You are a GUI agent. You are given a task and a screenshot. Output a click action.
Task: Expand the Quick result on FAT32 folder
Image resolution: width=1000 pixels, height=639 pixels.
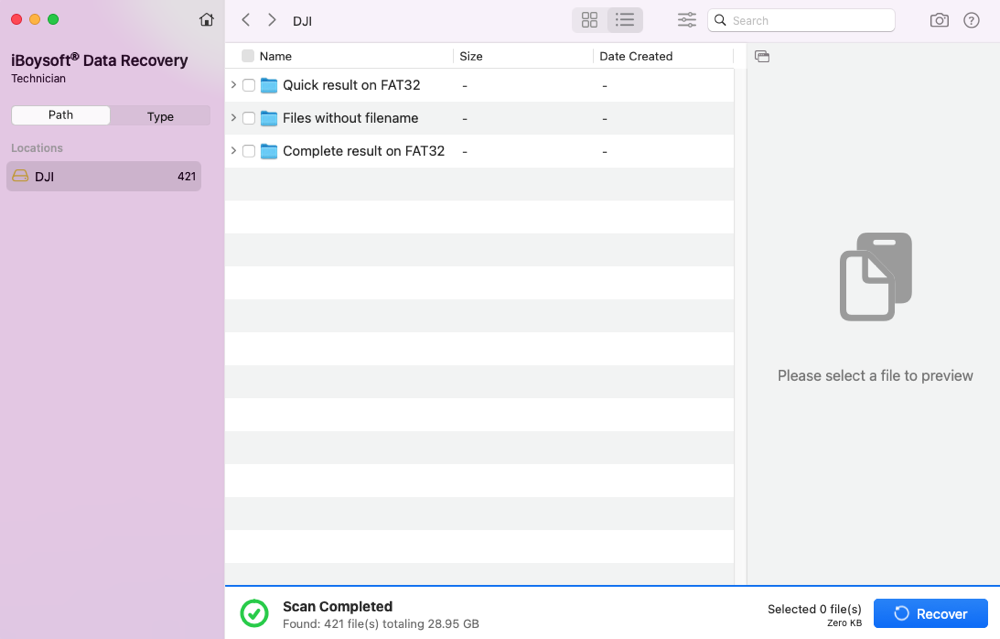point(234,85)
